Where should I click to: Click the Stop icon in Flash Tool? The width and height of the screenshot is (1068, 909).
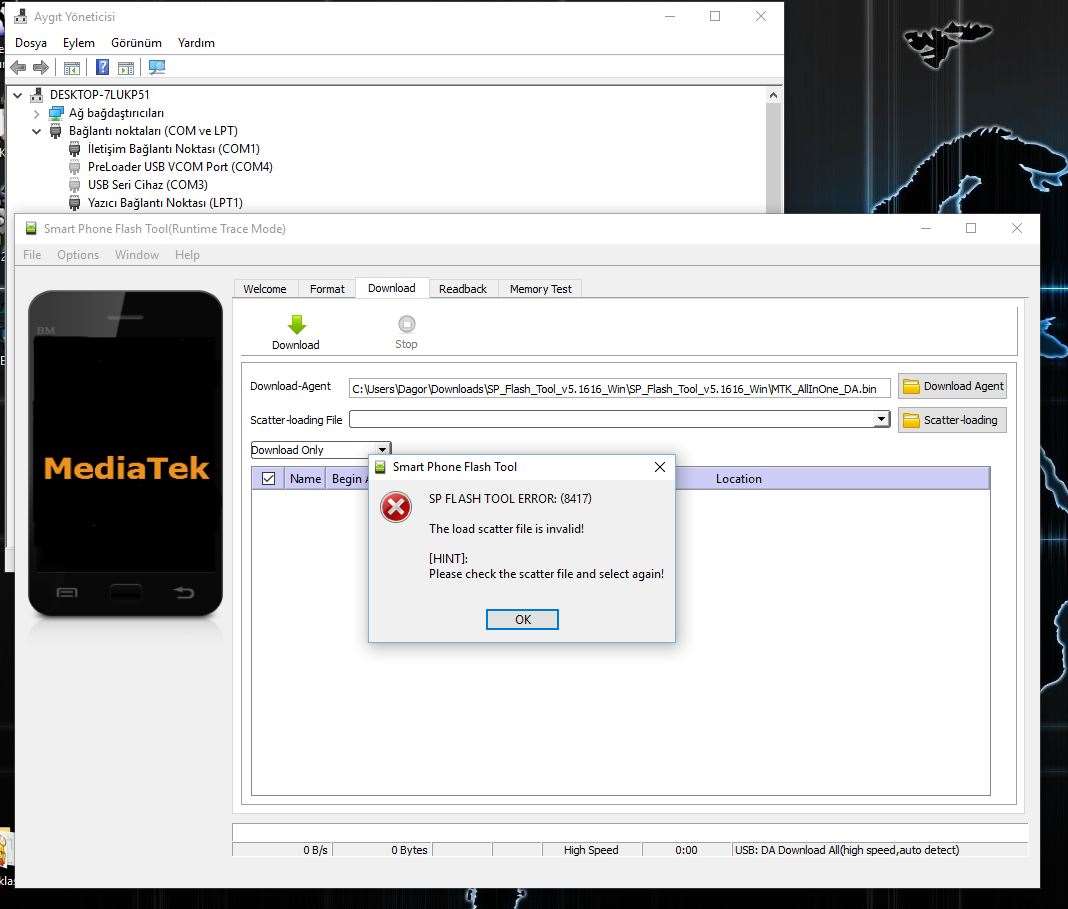[407, 323]
